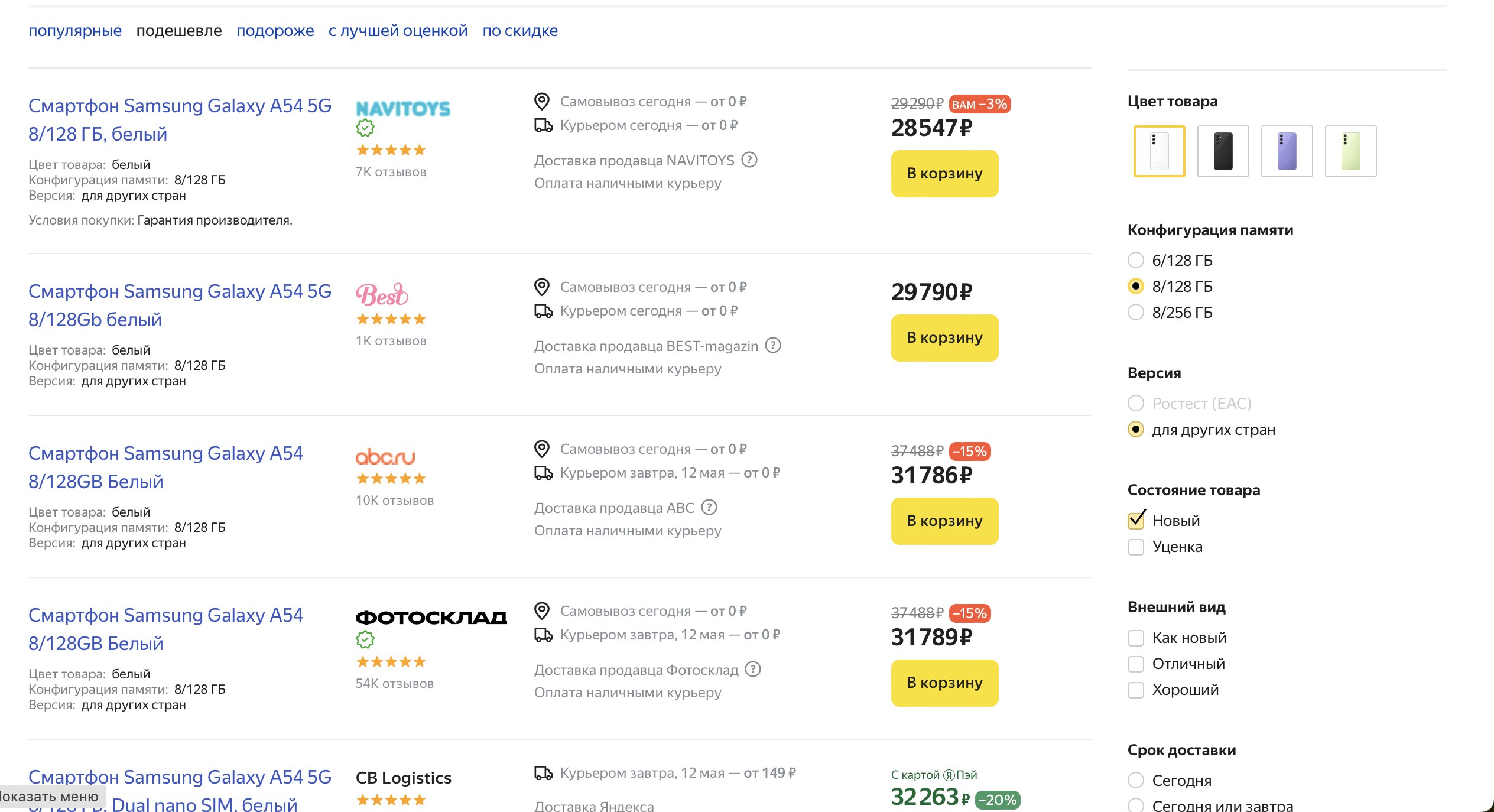Screen dimensions: 1494x812
Task: Show help for Доставка продавца ABC
Action: coord(709,508)
